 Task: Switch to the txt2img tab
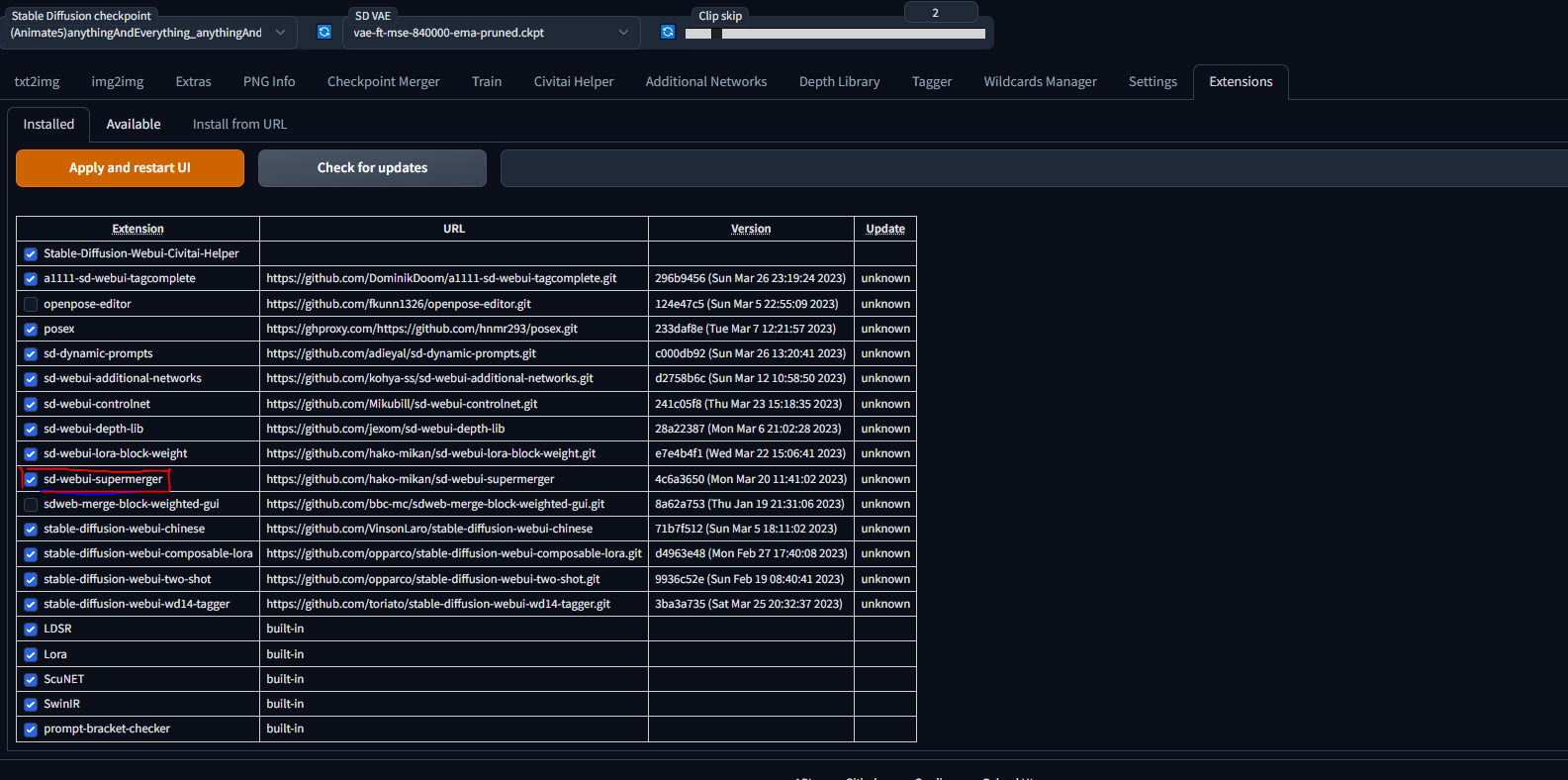[x=37, y=82]
